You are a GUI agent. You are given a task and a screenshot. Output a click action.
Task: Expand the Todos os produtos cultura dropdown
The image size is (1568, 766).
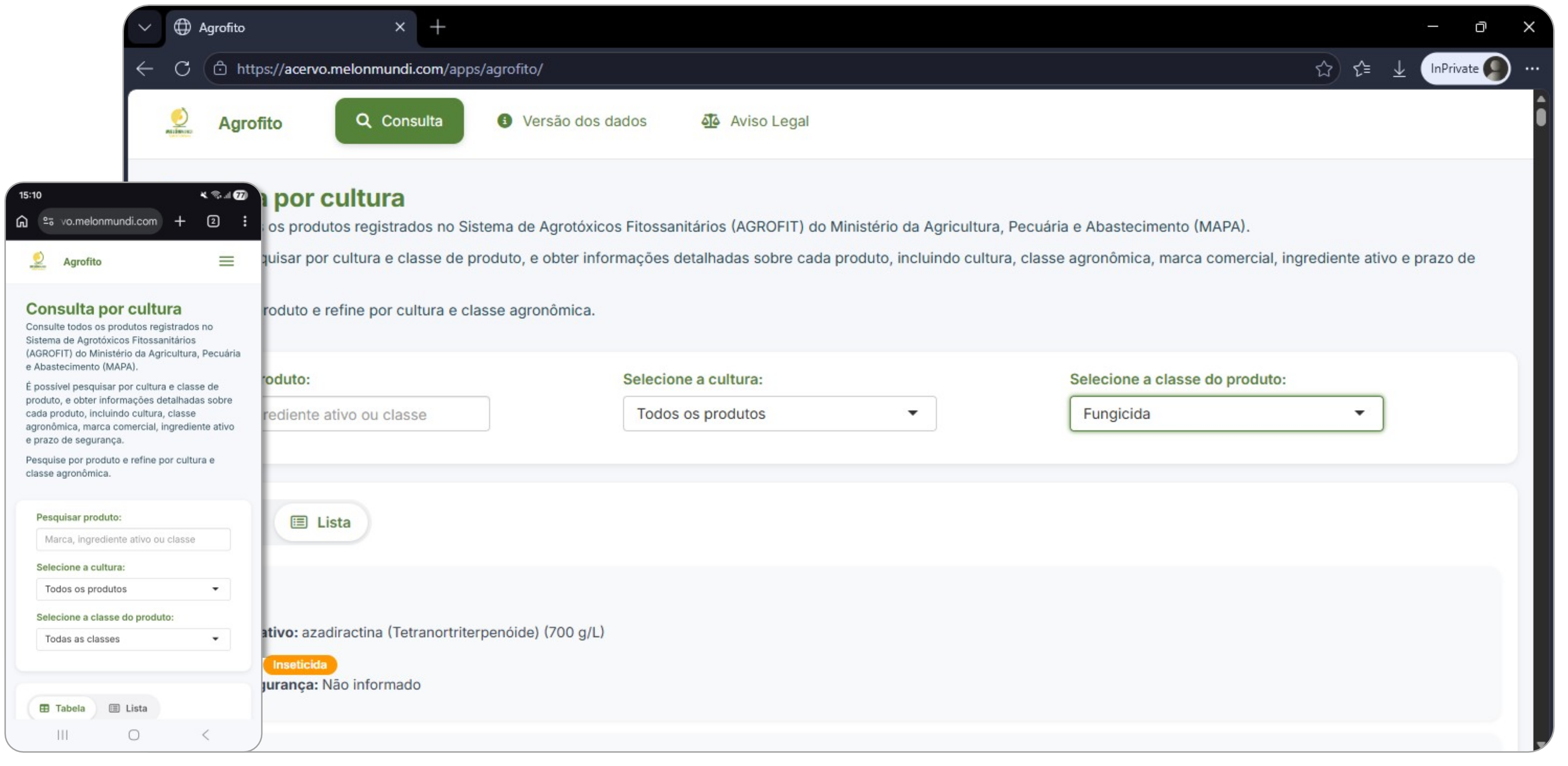[779, 413]
